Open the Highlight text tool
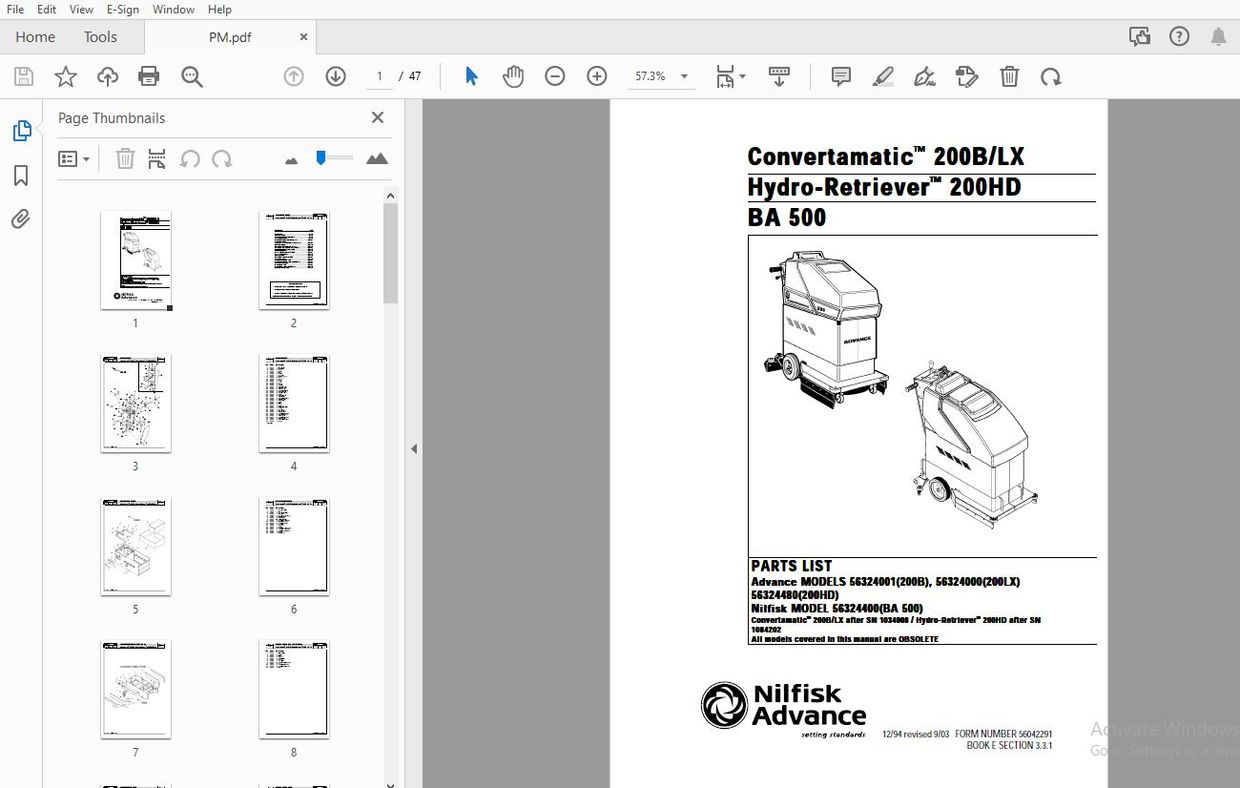Image resolution: width=1240 pixels, height=788 pixels. coord(883,76)
